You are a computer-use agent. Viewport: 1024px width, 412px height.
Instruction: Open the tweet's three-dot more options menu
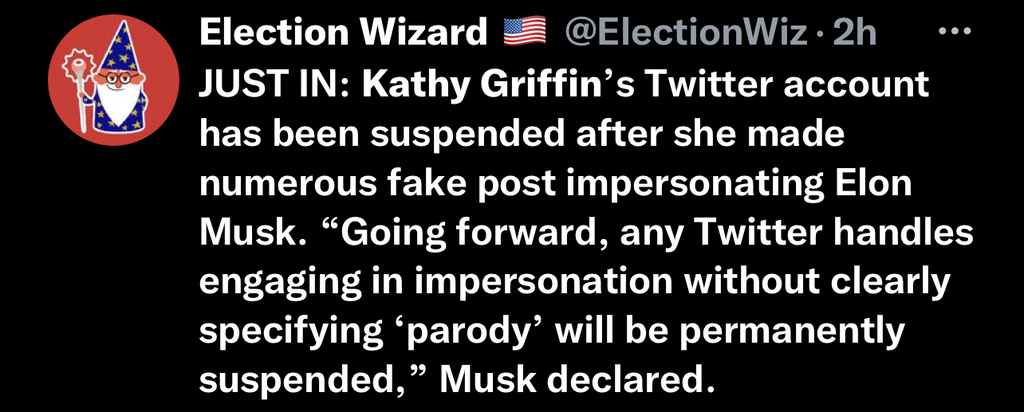955,31
